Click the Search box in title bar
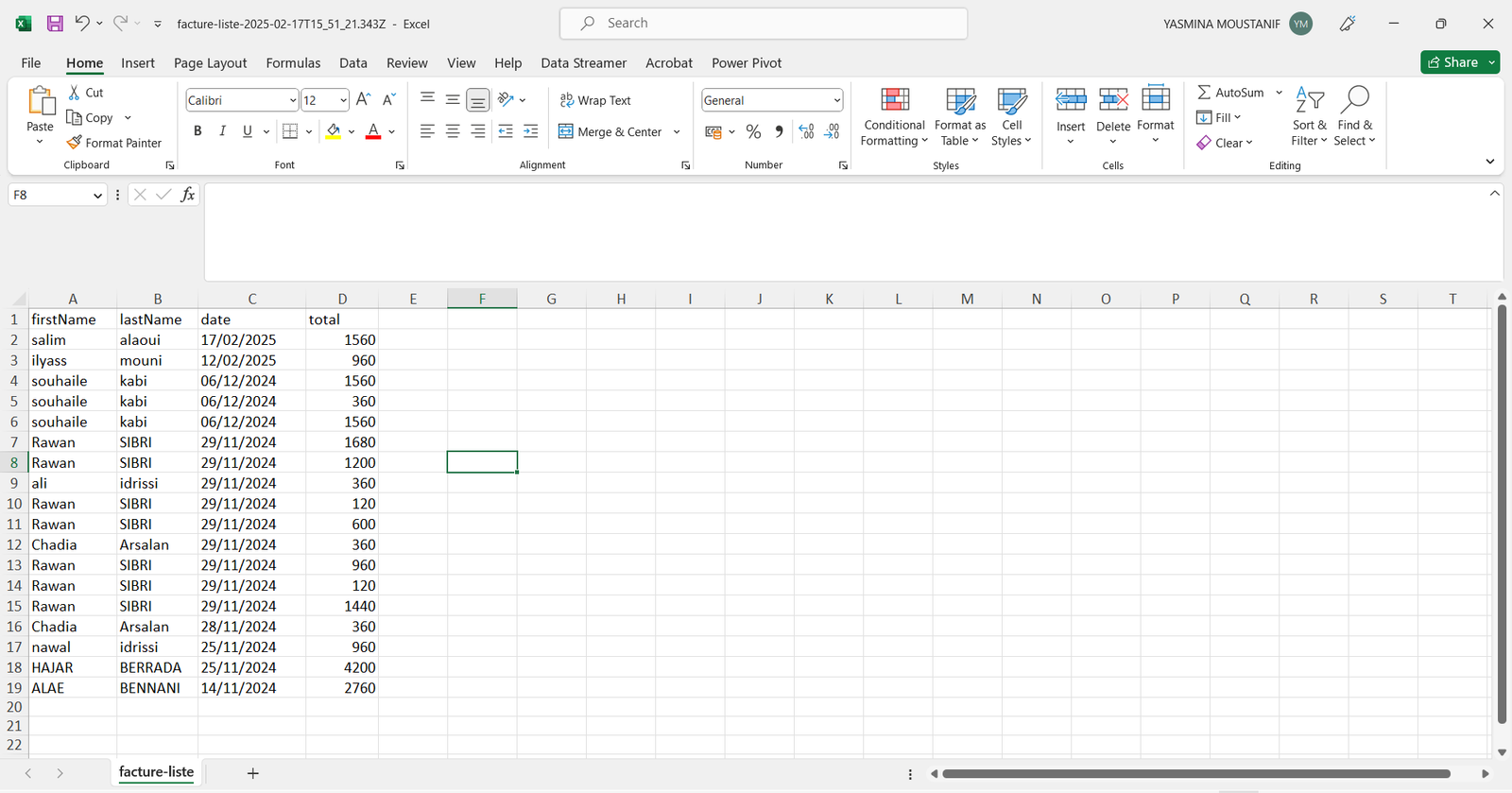Image resolution: width=1512 pixels, height=793 pixels. [764, 24]
